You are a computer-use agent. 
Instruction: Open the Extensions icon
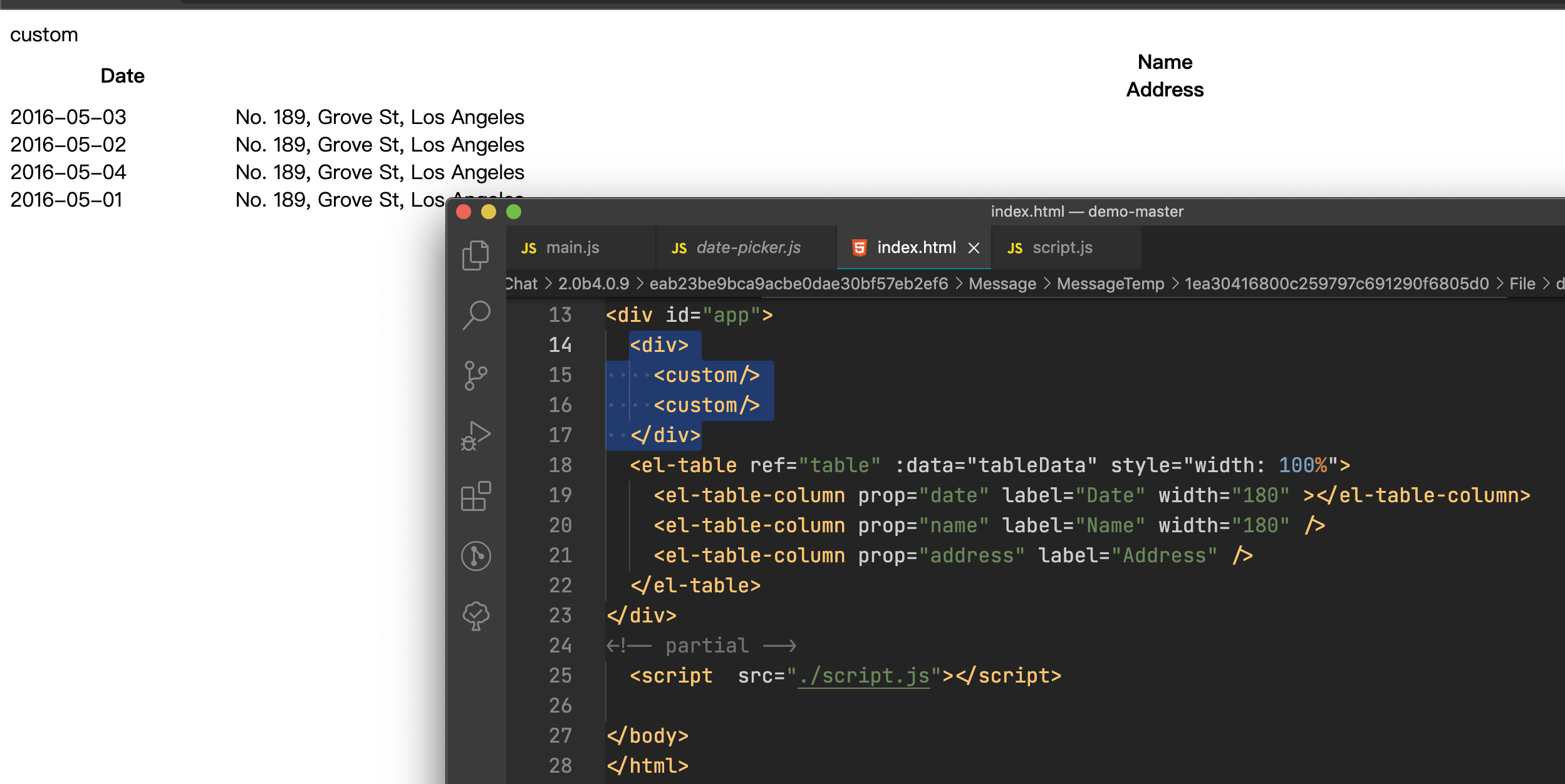(476, 495)
